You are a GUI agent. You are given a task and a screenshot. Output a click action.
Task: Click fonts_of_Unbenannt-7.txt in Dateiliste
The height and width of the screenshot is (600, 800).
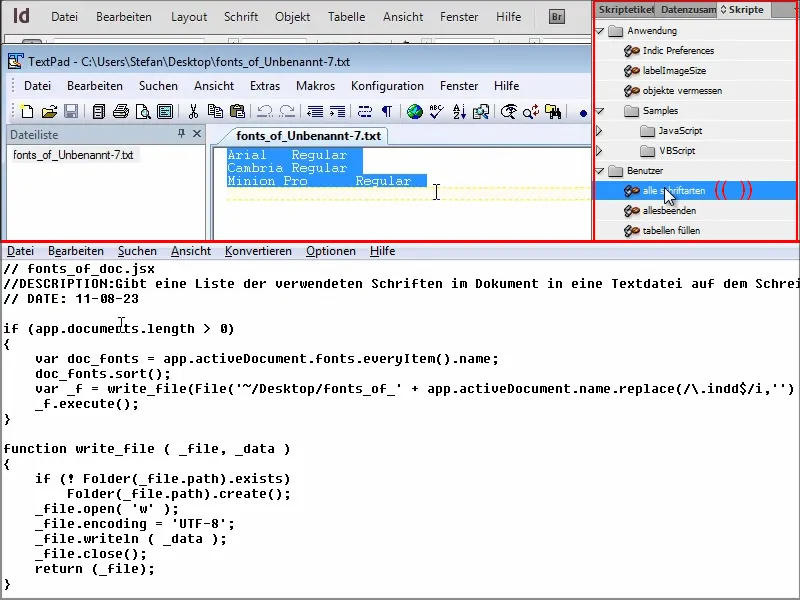tap(73, 155)
